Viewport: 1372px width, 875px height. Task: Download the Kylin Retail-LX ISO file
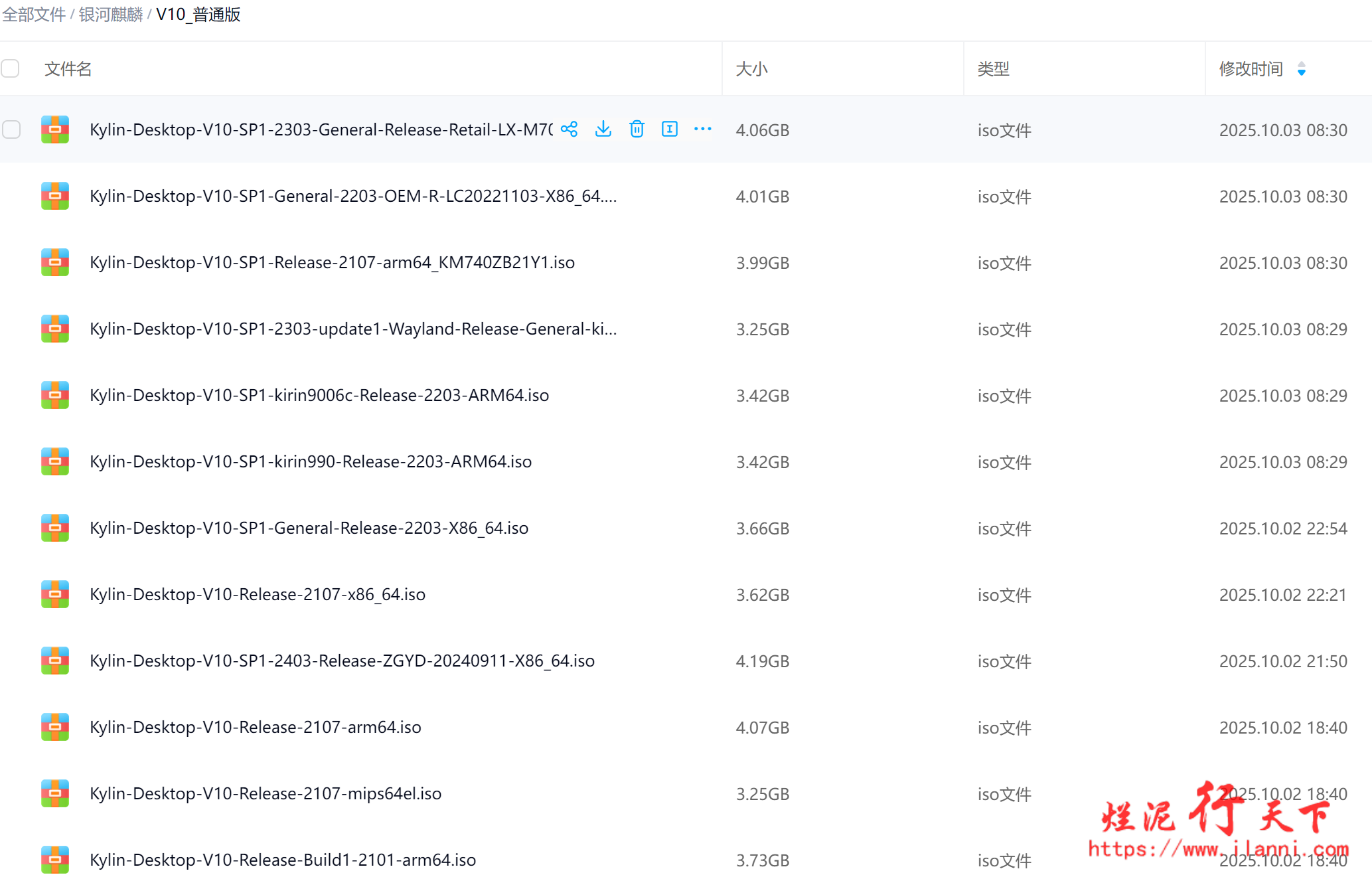[x=603, y=129]
